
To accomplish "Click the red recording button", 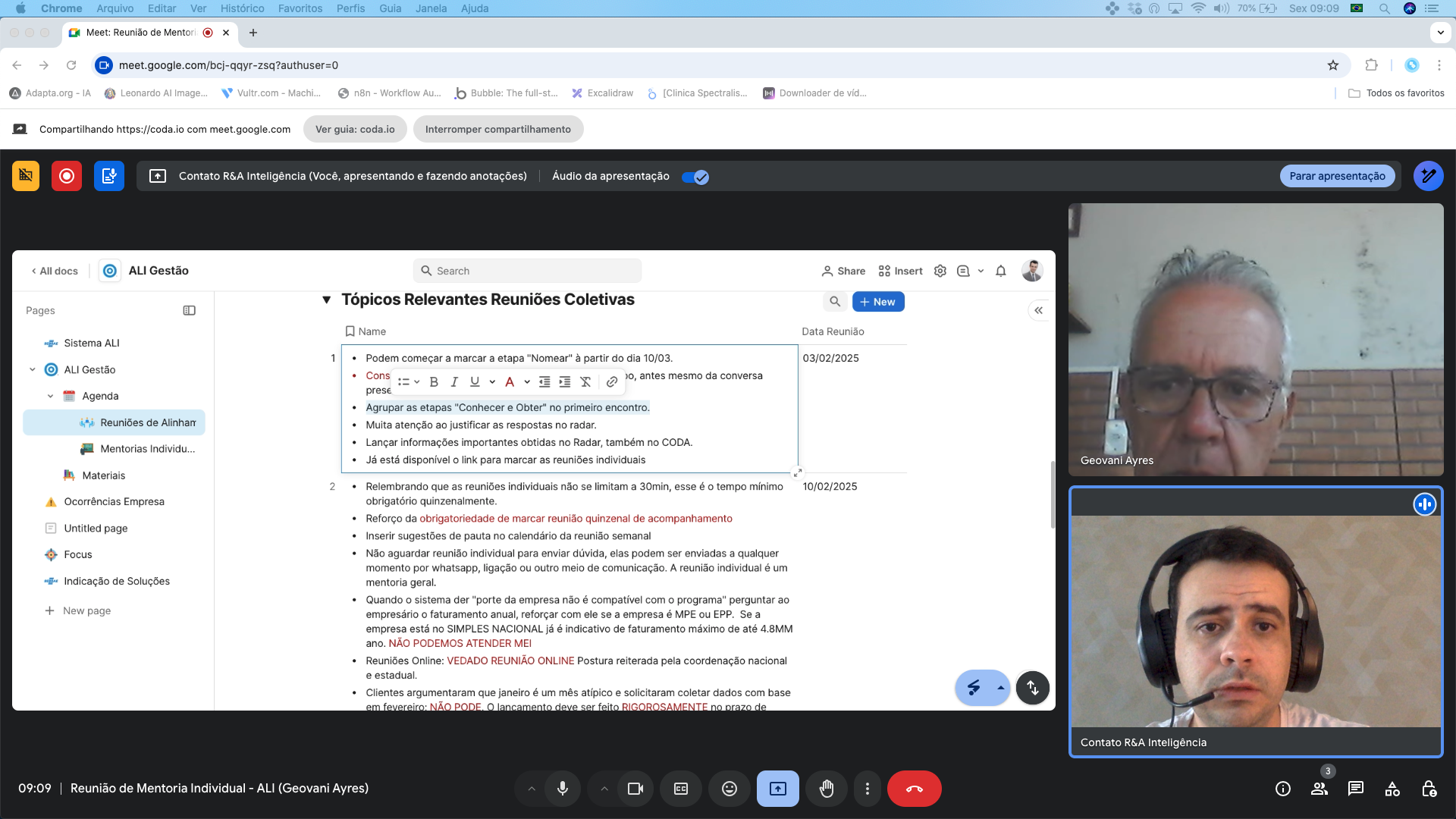I will click(x=66, y=176).
